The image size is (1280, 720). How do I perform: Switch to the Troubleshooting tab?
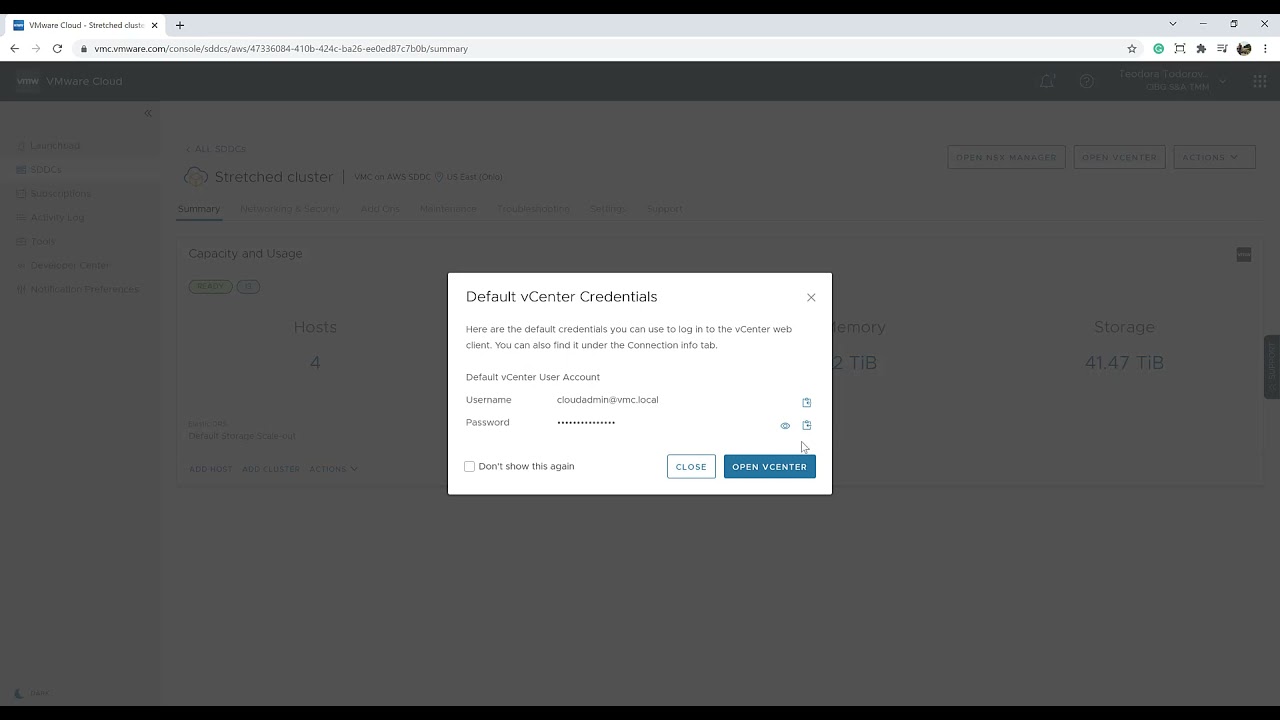click(x=533, y=209)
